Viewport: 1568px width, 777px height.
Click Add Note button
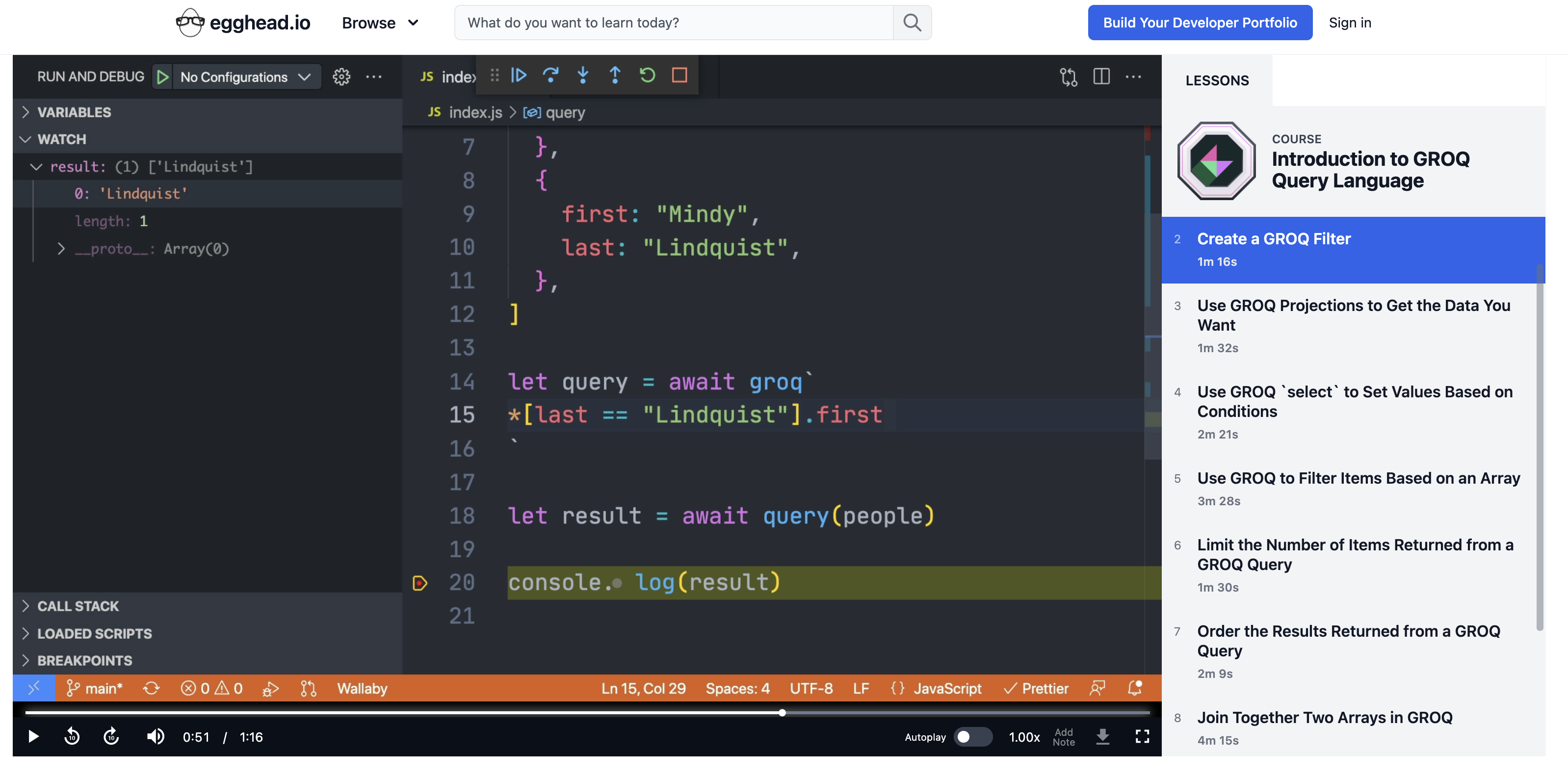[1064, 737]
